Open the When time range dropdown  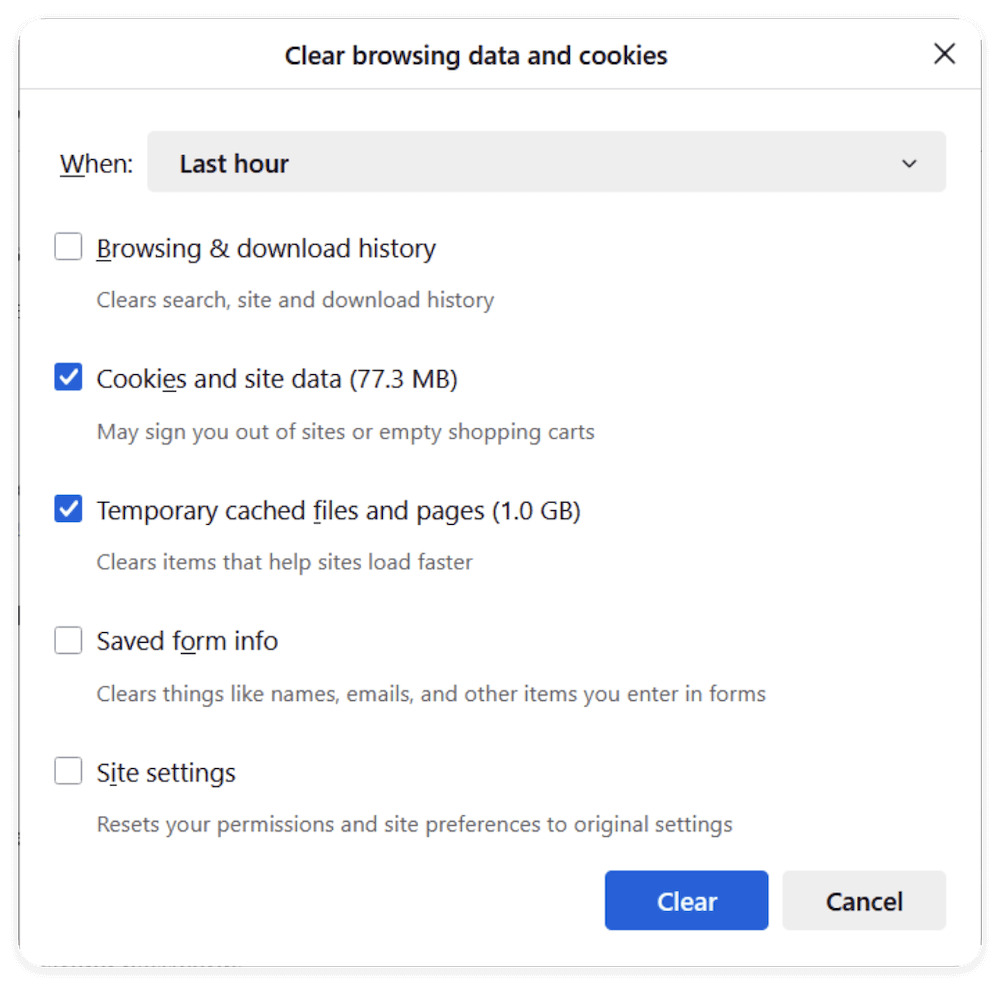coord(547,161)
